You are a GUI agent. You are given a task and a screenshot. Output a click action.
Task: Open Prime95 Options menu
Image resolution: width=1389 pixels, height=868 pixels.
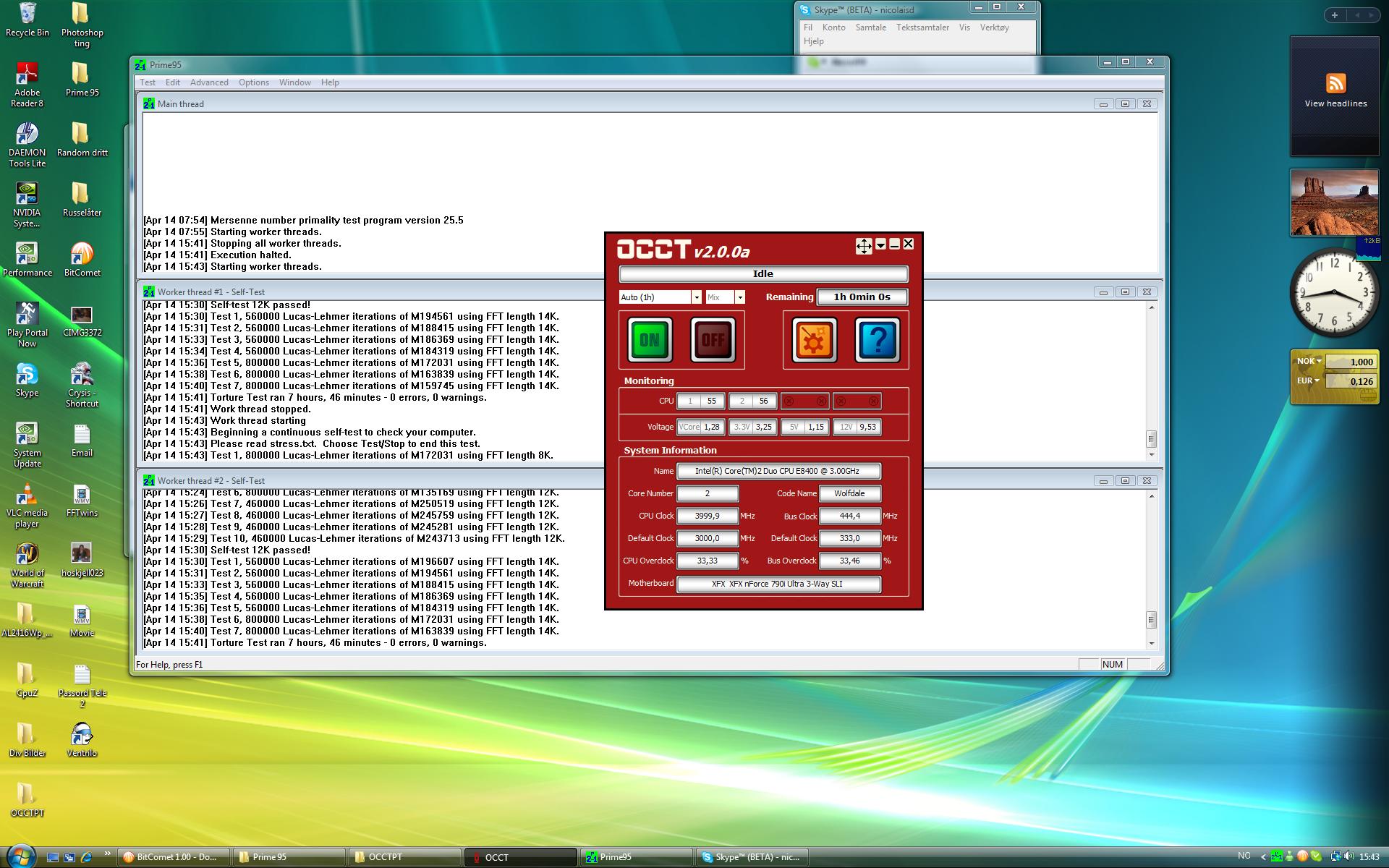coord(254,82)
